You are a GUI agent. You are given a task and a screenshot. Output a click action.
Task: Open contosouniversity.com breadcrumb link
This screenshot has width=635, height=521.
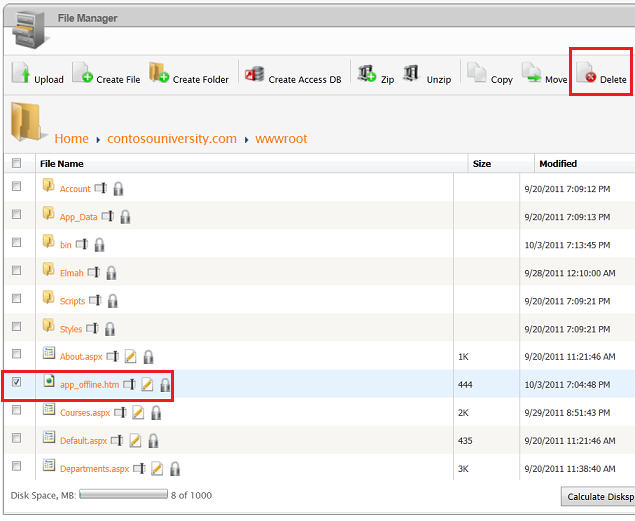pyautogui.click(x=171, y=139)
